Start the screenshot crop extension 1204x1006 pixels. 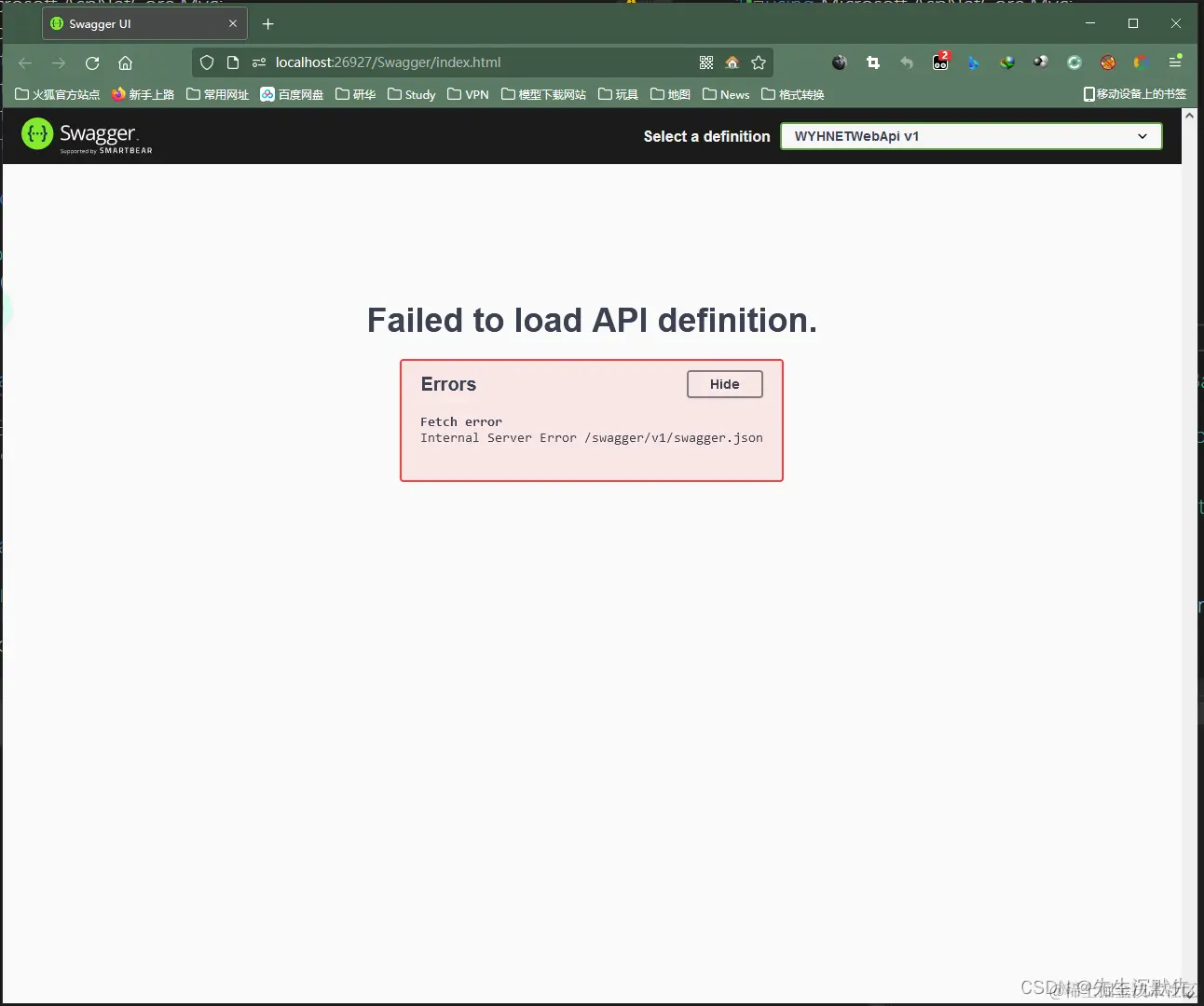point(873,62)
